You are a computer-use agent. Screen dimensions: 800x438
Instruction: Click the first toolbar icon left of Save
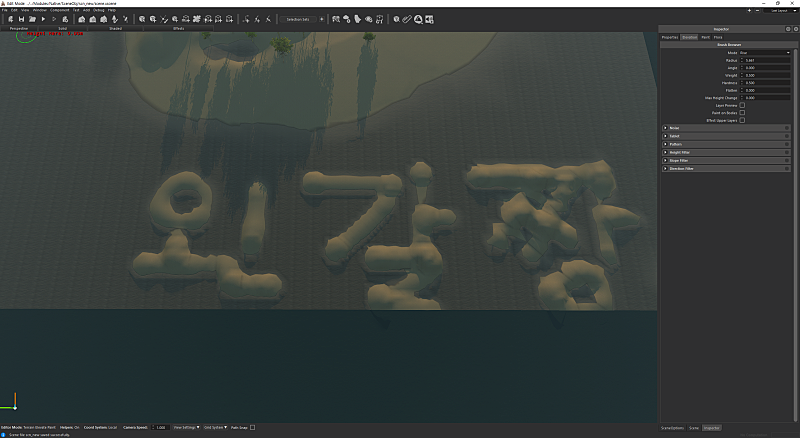tap(10, 19)
